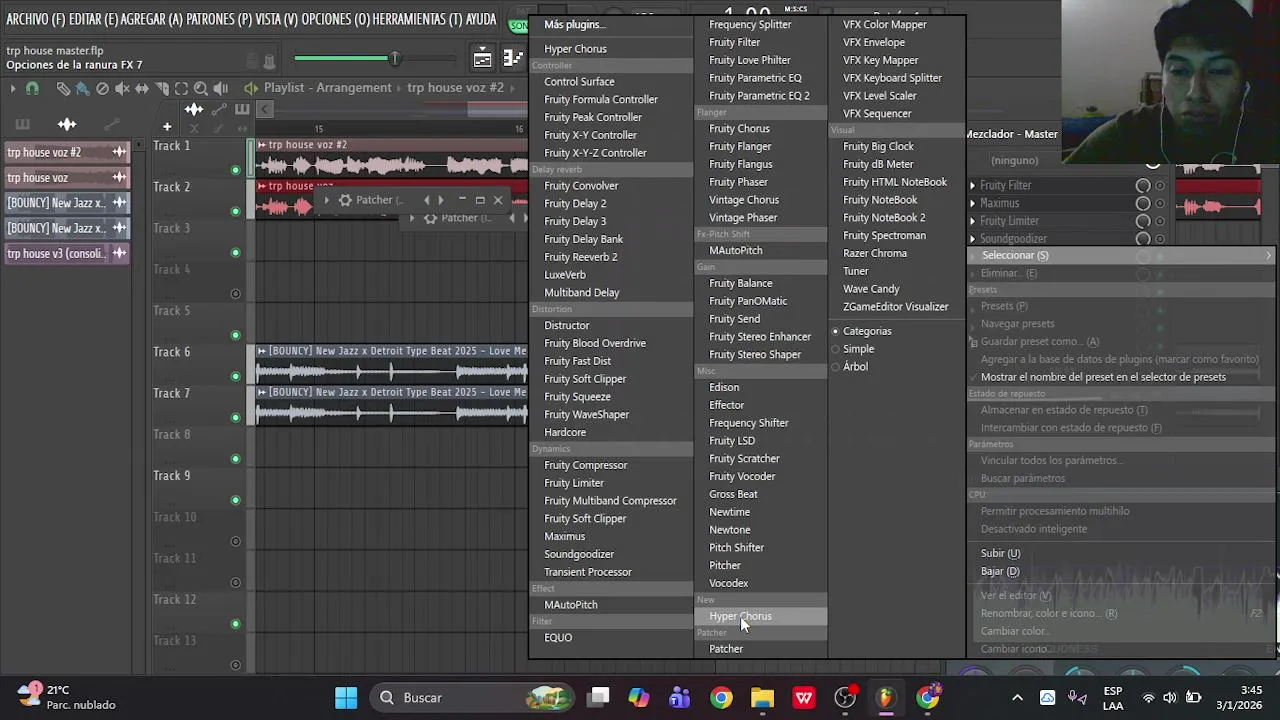The image size is (1280, 720).
Task: Adjust the green master volume slider knob
Action: point(394,59)
